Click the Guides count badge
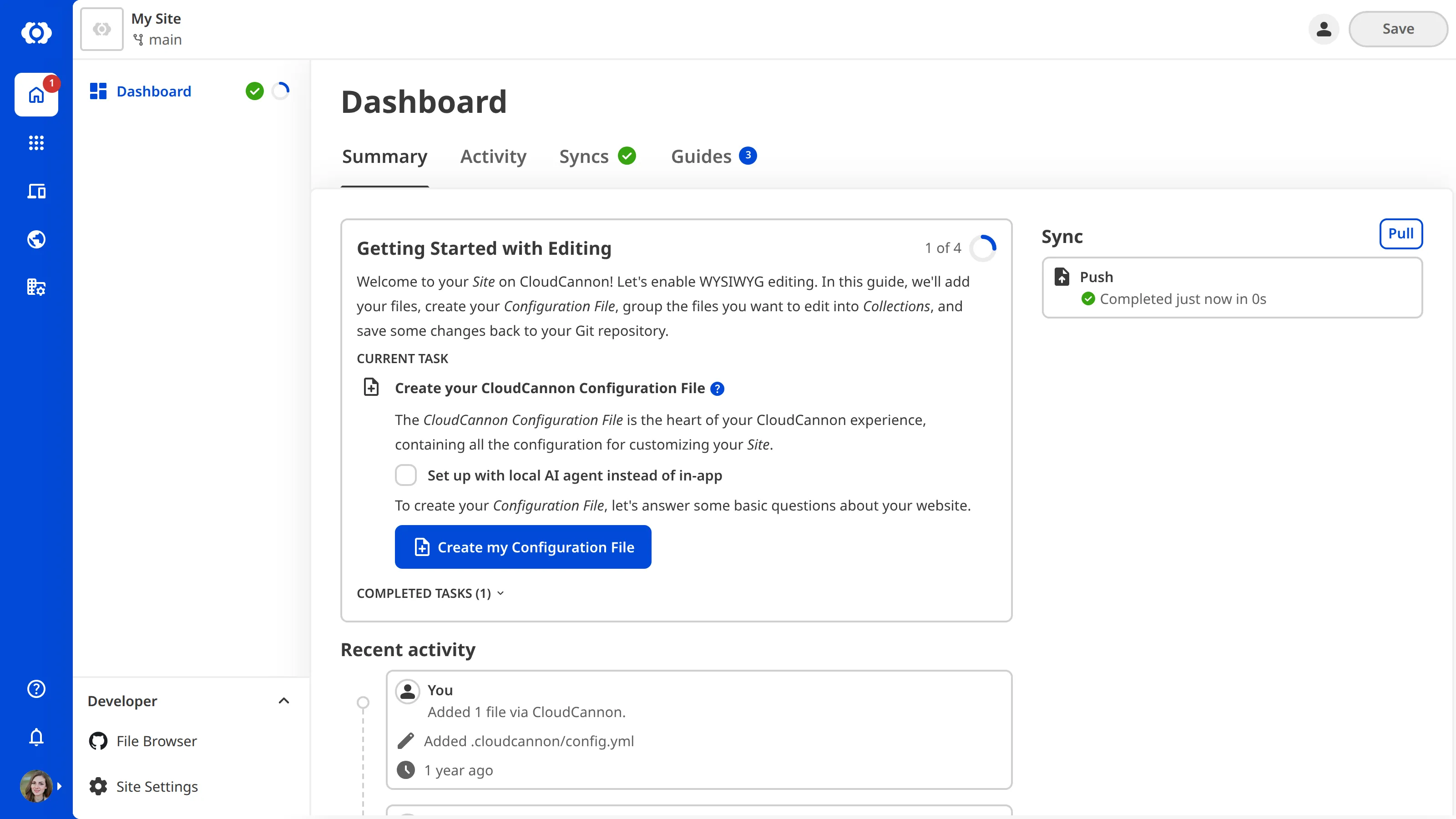Viewport: 1456px width, 819px height. pyautogui.click(x=748, y=156)
